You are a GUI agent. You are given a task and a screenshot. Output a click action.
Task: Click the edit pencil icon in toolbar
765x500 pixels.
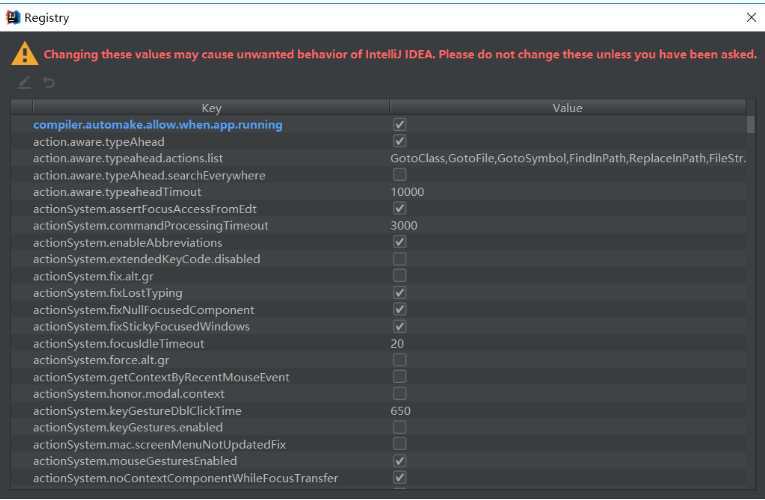(24, 82)
